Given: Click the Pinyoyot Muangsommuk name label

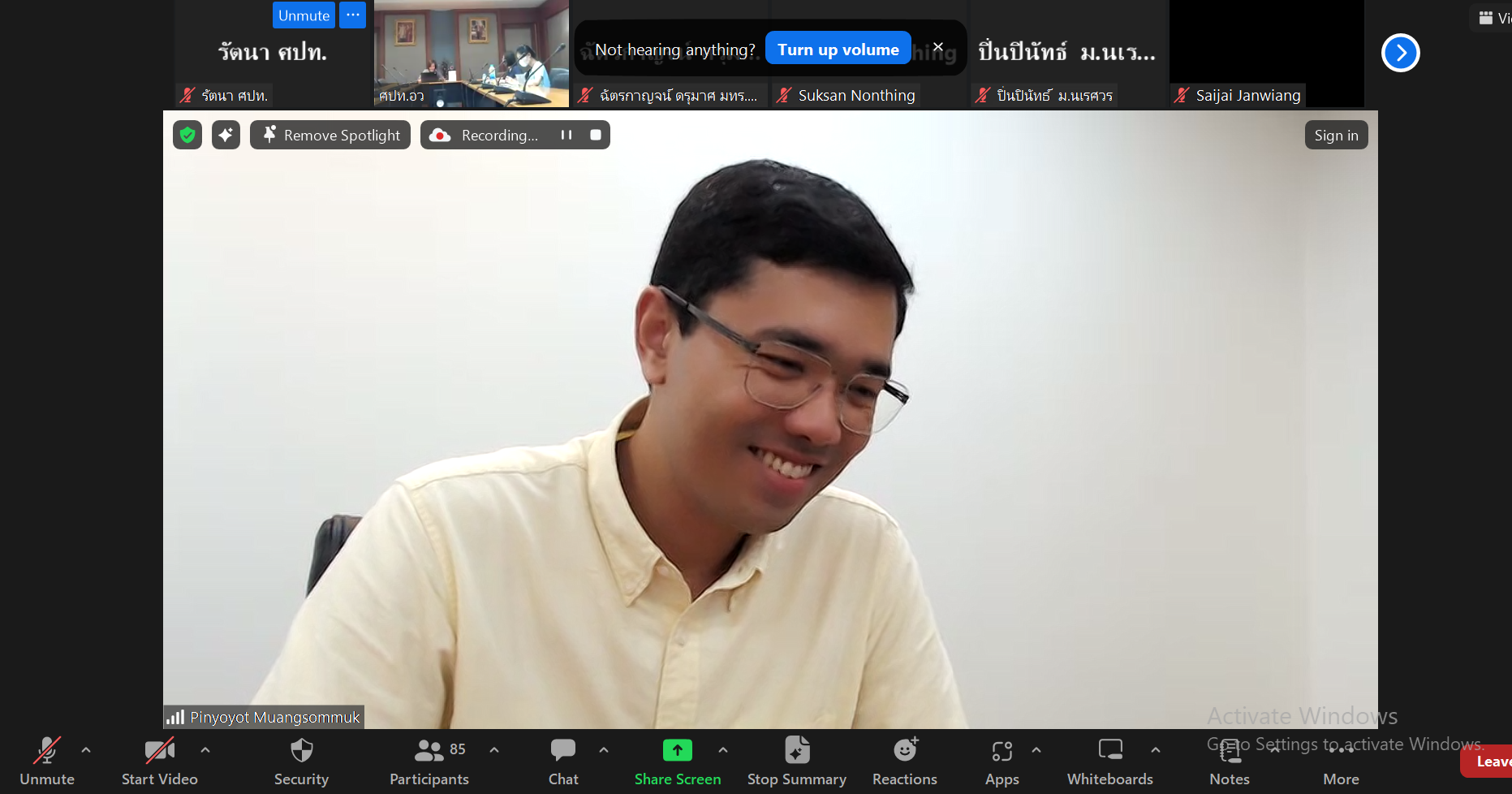Looking at the screenshot, I should tap(275, 718).
